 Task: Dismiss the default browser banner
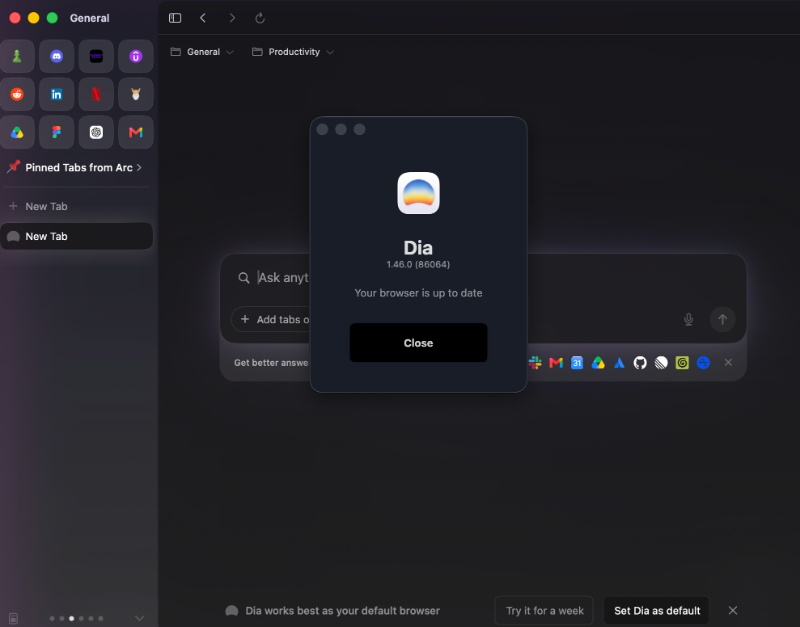click(733, 610)
